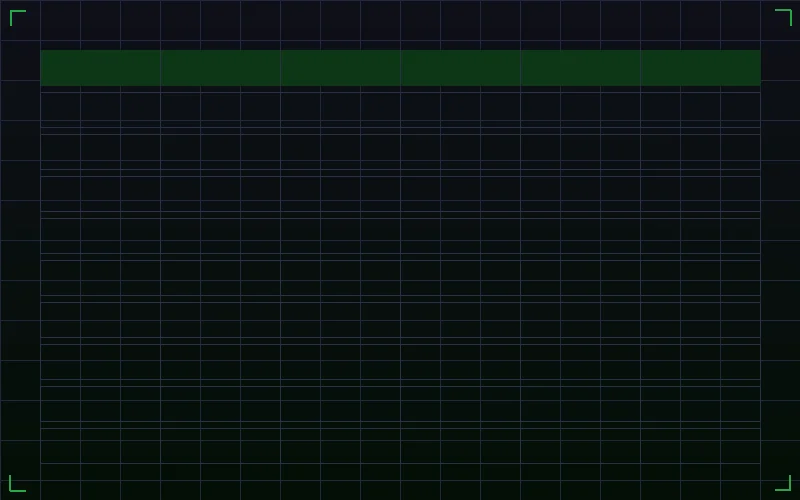Click the fourth empty table row
Viewport: 800px width, 500px height.
tap(400, 236)
